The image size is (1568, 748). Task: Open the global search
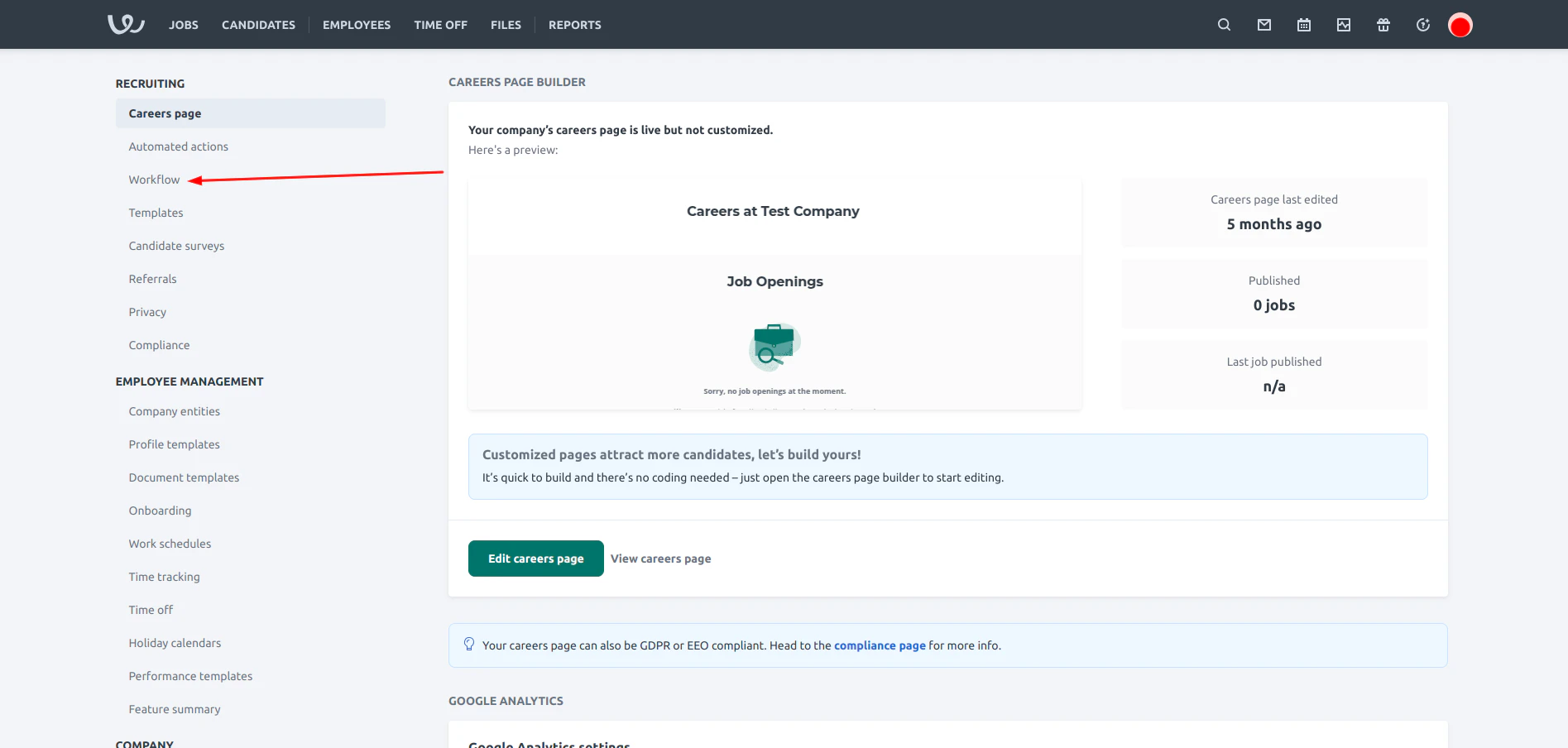pos(1223,25)
